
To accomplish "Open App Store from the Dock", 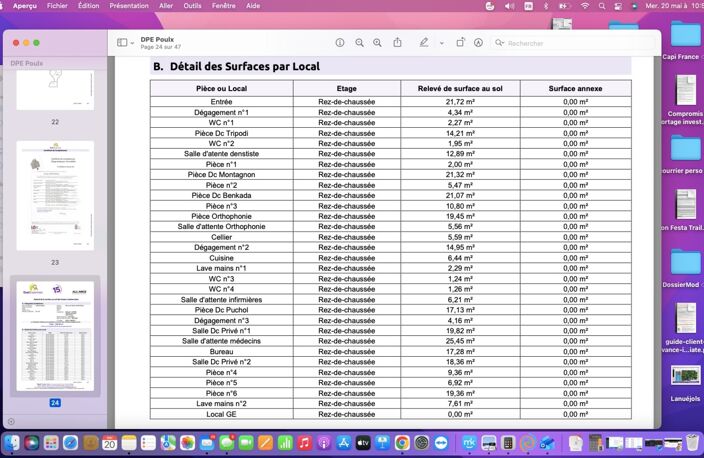I will (x=343, y=443).
